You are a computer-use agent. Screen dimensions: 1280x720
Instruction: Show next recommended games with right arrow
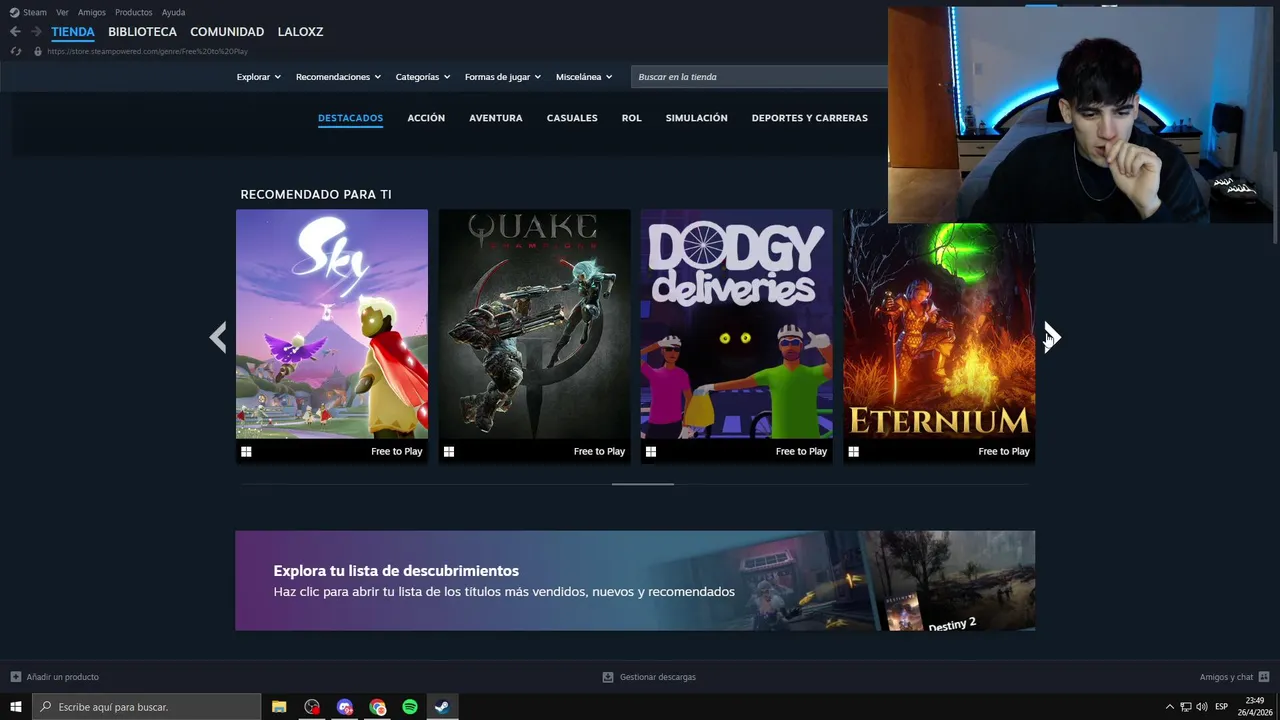tap(1052, 337)
